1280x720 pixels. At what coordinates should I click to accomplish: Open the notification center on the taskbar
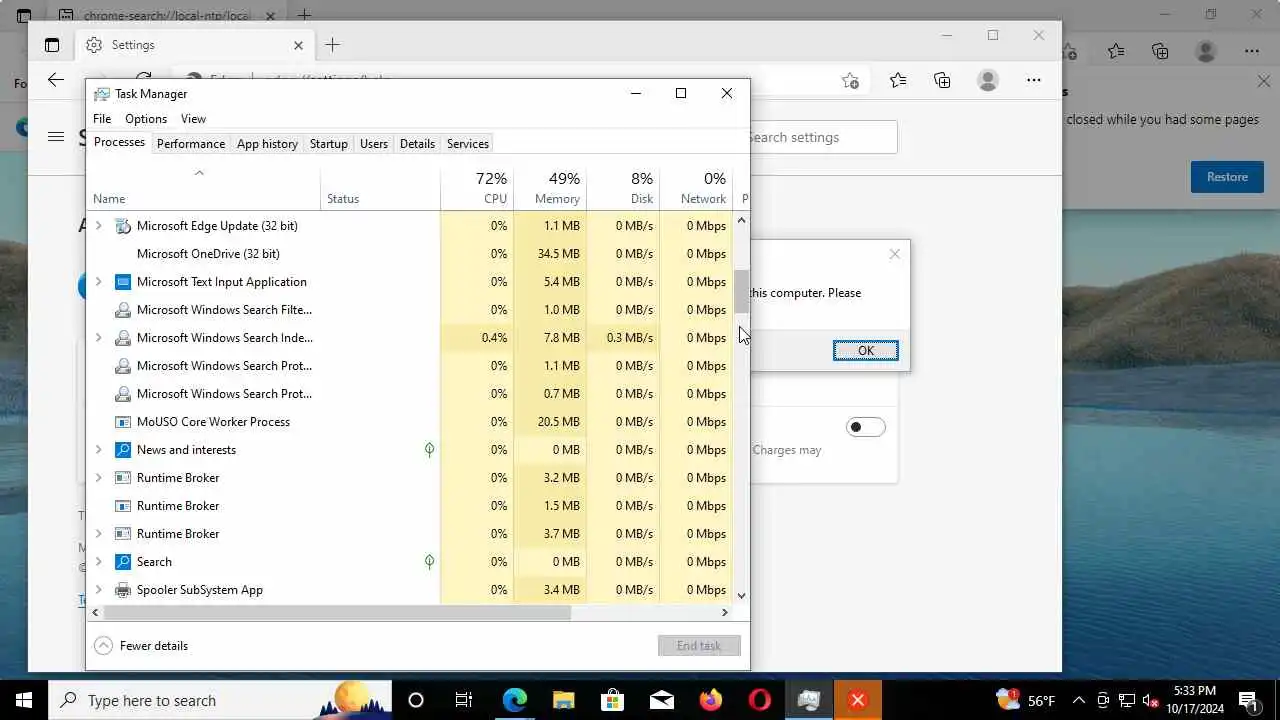[x=1248, y=700]
